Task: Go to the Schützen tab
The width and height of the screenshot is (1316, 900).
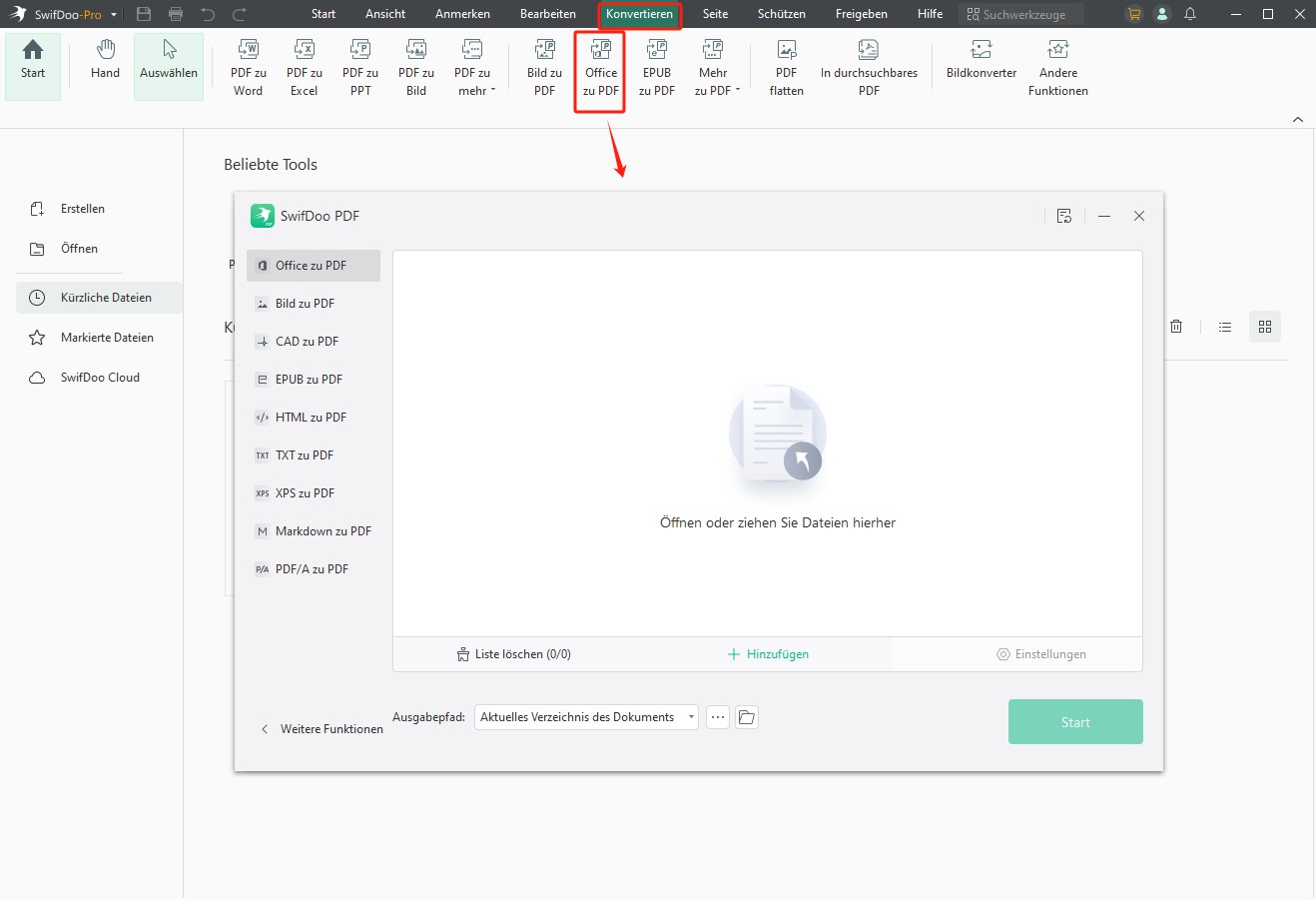Action: [x=781, y=14]
